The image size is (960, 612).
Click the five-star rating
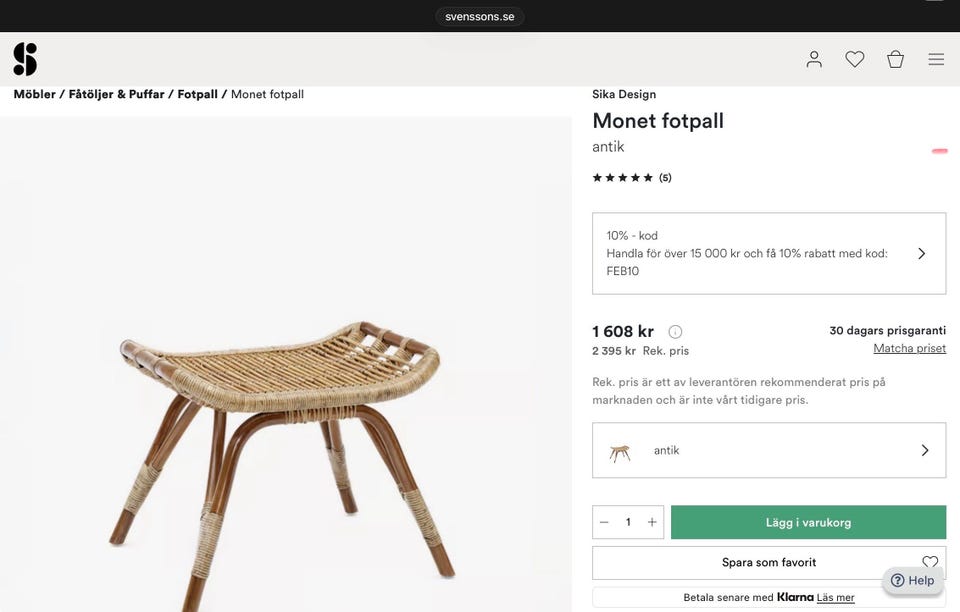coord(622,178)
